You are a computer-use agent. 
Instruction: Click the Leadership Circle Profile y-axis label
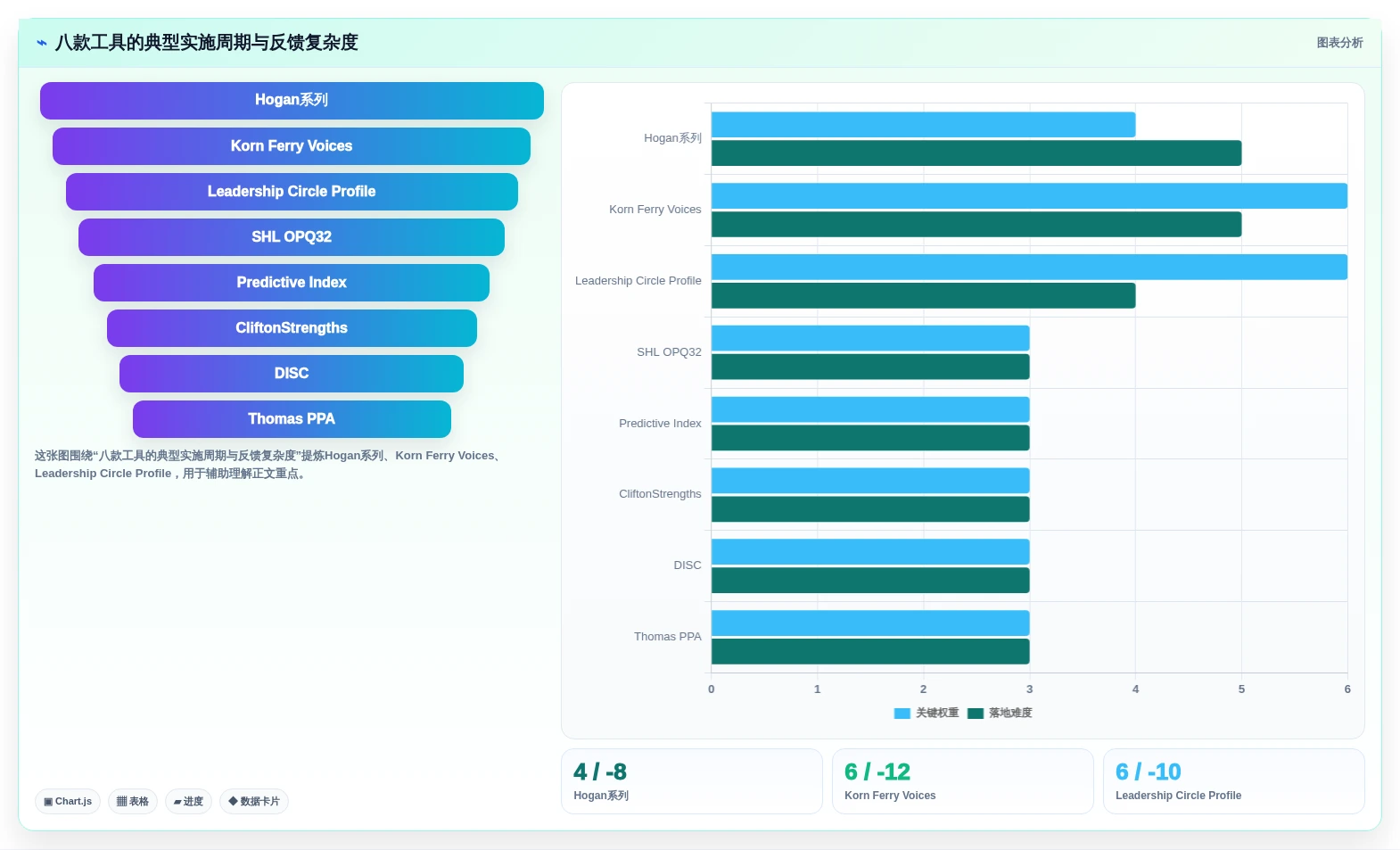(x=638, y=281)
